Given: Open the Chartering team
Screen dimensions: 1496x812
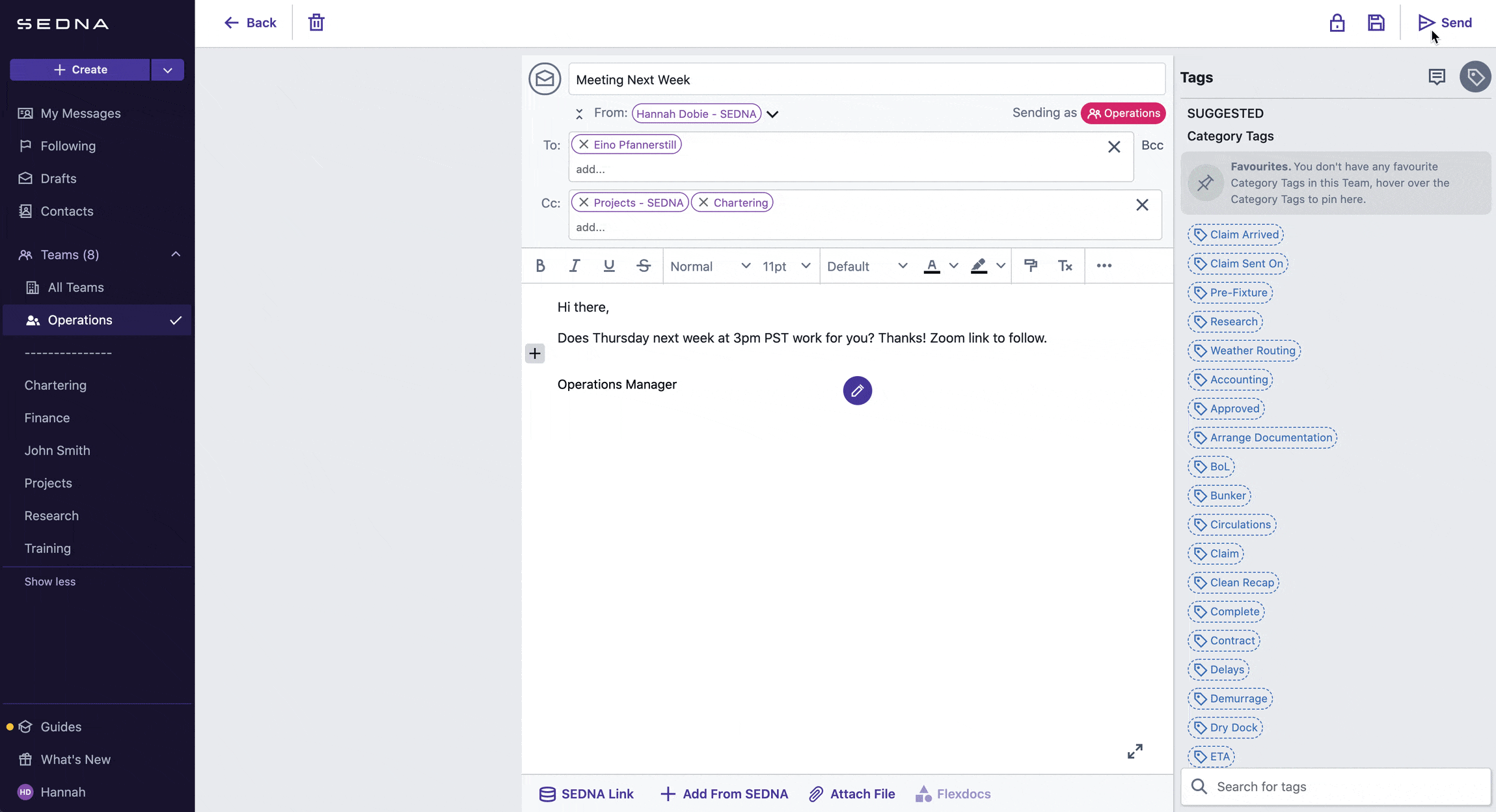Looking at the screenshot, I should [55, 385].
